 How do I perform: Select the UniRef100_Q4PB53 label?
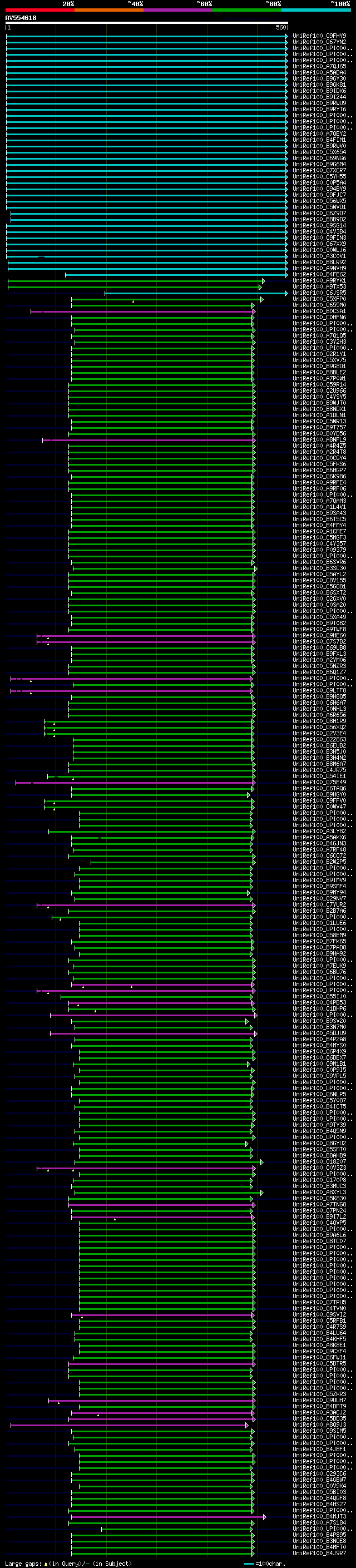(x=319, y=1002)
